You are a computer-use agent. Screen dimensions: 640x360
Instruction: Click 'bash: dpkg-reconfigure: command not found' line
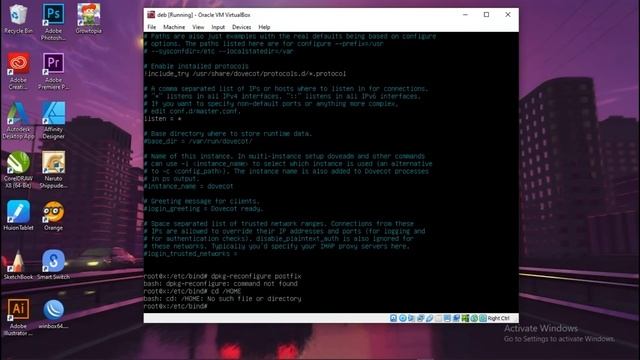[220, 284]
